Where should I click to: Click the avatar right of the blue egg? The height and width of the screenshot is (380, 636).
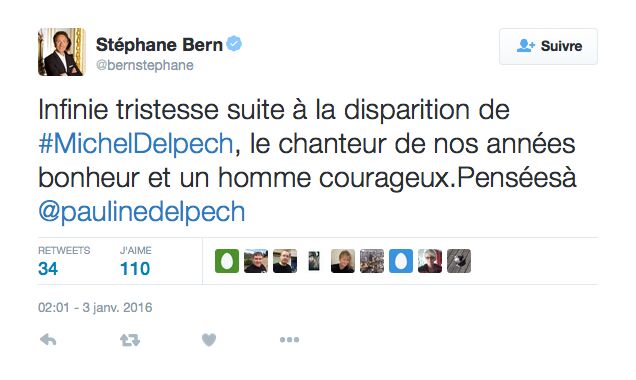[x=430, y=261]
